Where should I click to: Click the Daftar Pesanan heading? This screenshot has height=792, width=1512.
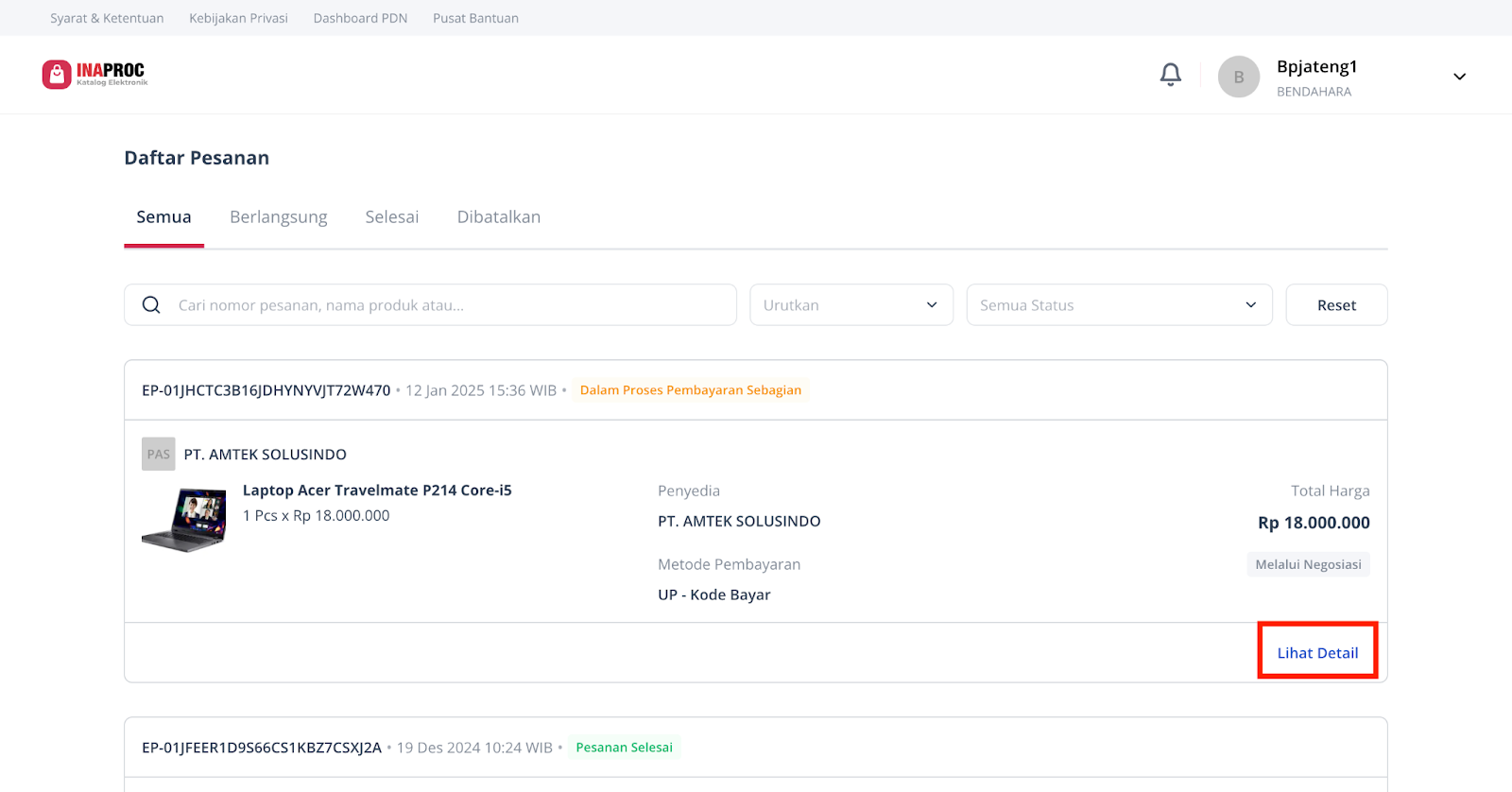click(x=197, y=158)
